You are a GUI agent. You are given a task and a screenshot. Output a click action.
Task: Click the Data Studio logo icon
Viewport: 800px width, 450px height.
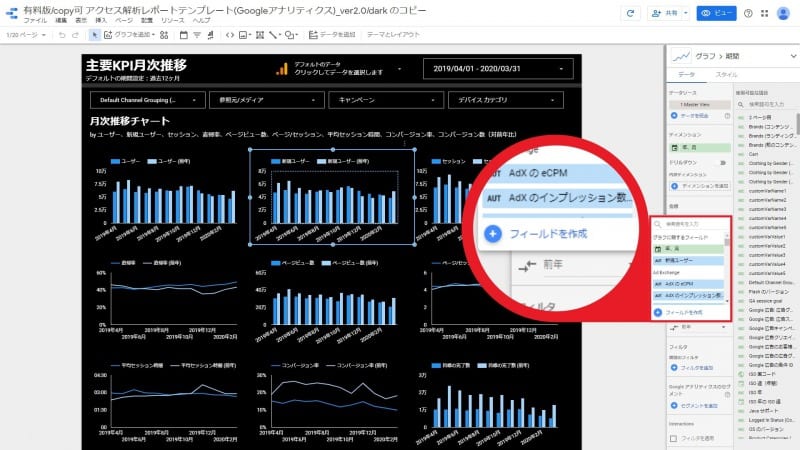(11, 13)
